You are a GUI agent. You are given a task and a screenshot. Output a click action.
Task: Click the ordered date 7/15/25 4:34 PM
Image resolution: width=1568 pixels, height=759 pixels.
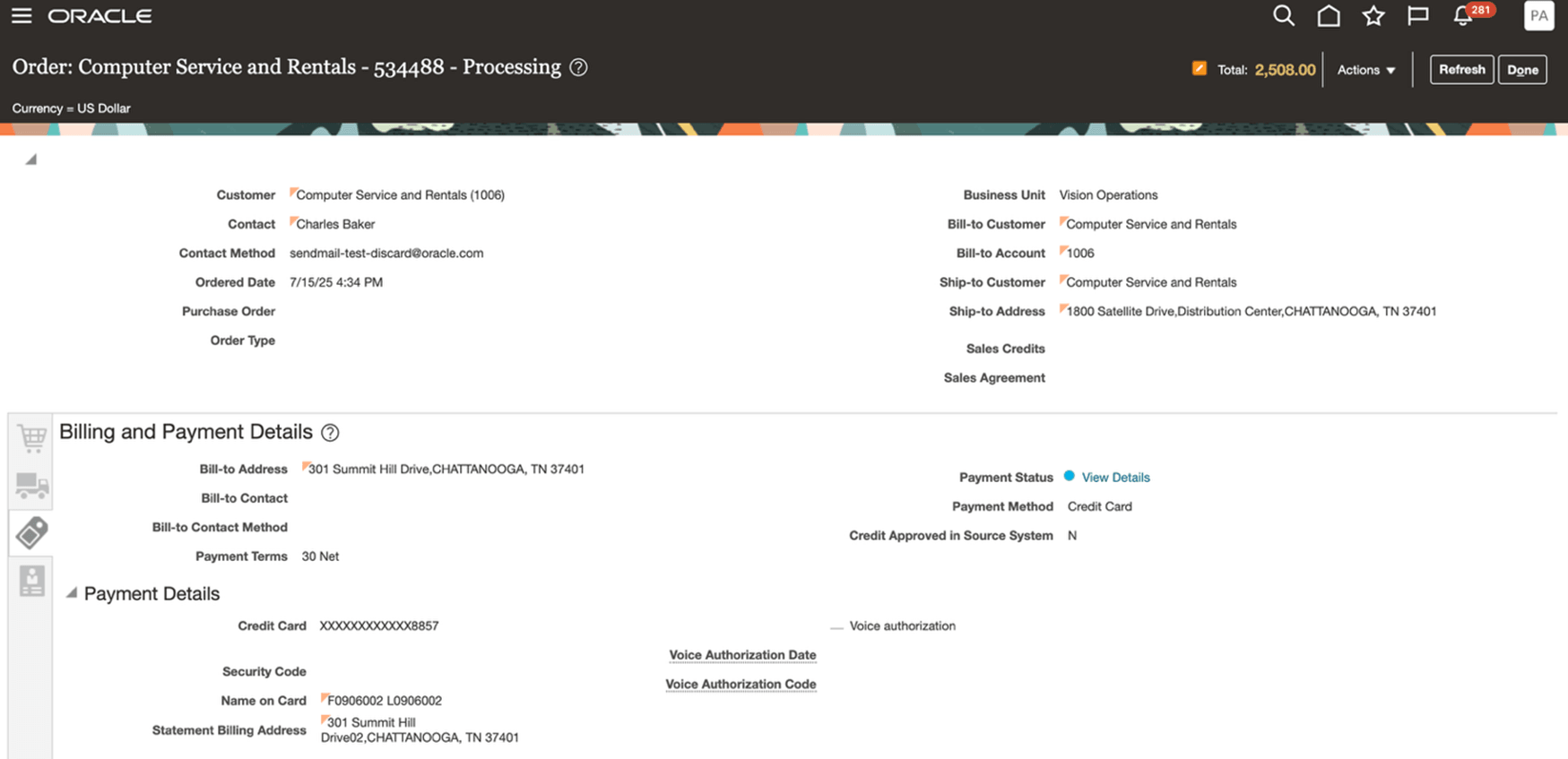[x=336, y=282]
